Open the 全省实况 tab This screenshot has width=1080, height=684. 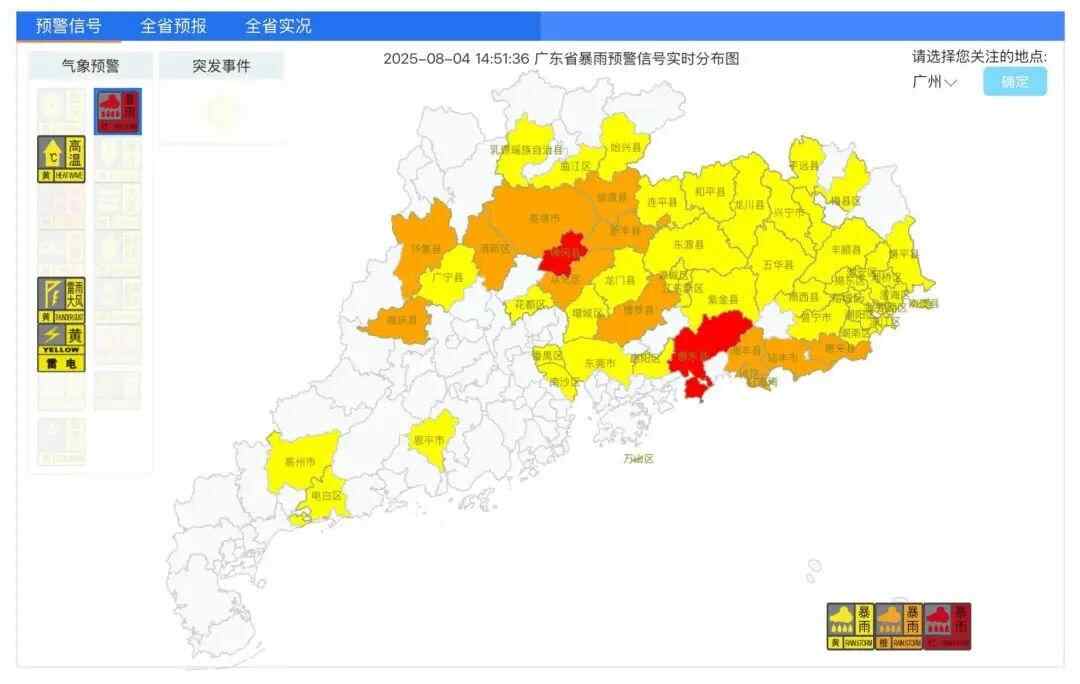pyautogui.click(x=278, y=26)
